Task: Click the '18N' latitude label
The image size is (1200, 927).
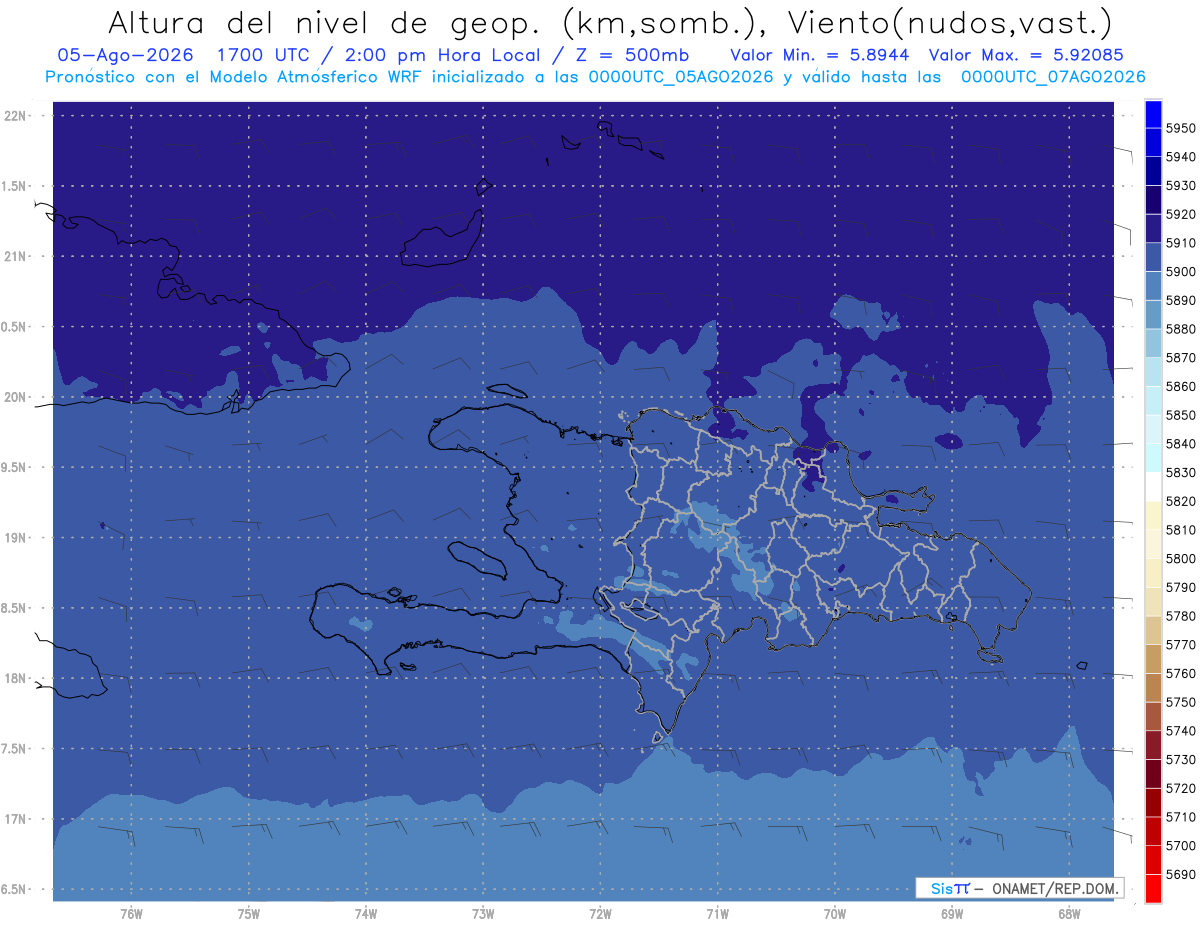Action: (x=15, y=678)
